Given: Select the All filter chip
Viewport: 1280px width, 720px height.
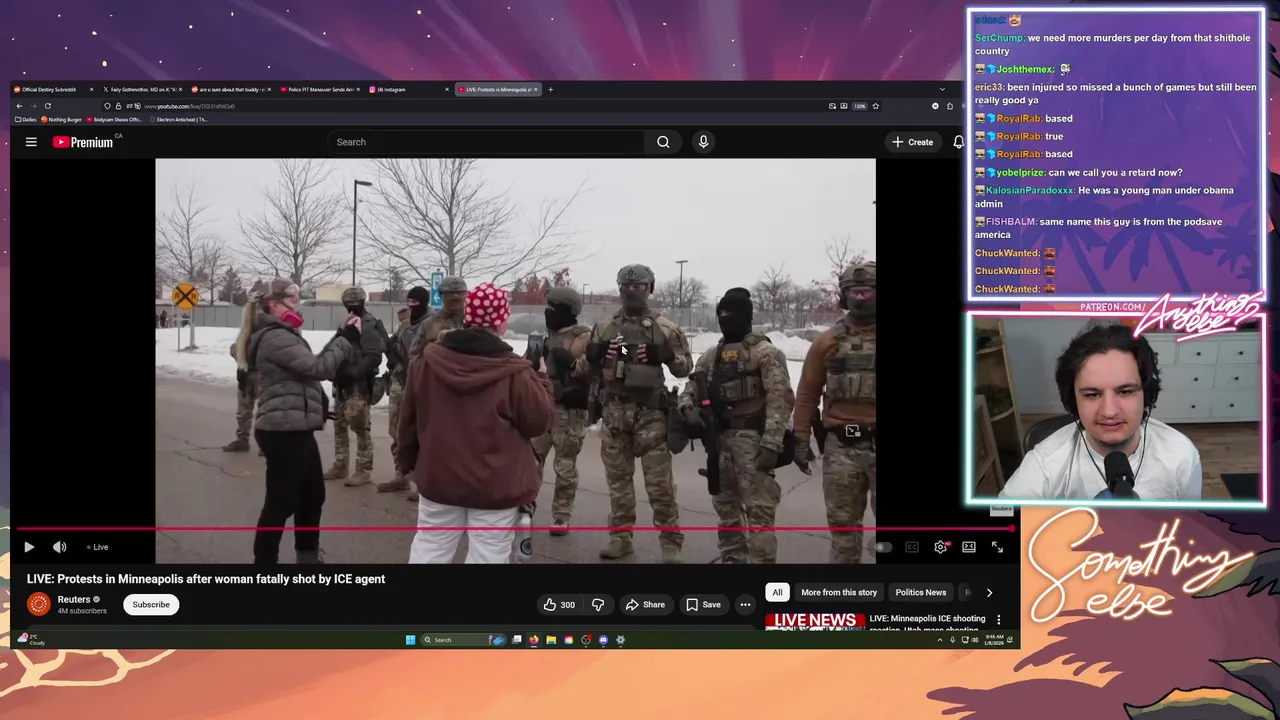Looking at the screenshot, I should tap(777, 592).
